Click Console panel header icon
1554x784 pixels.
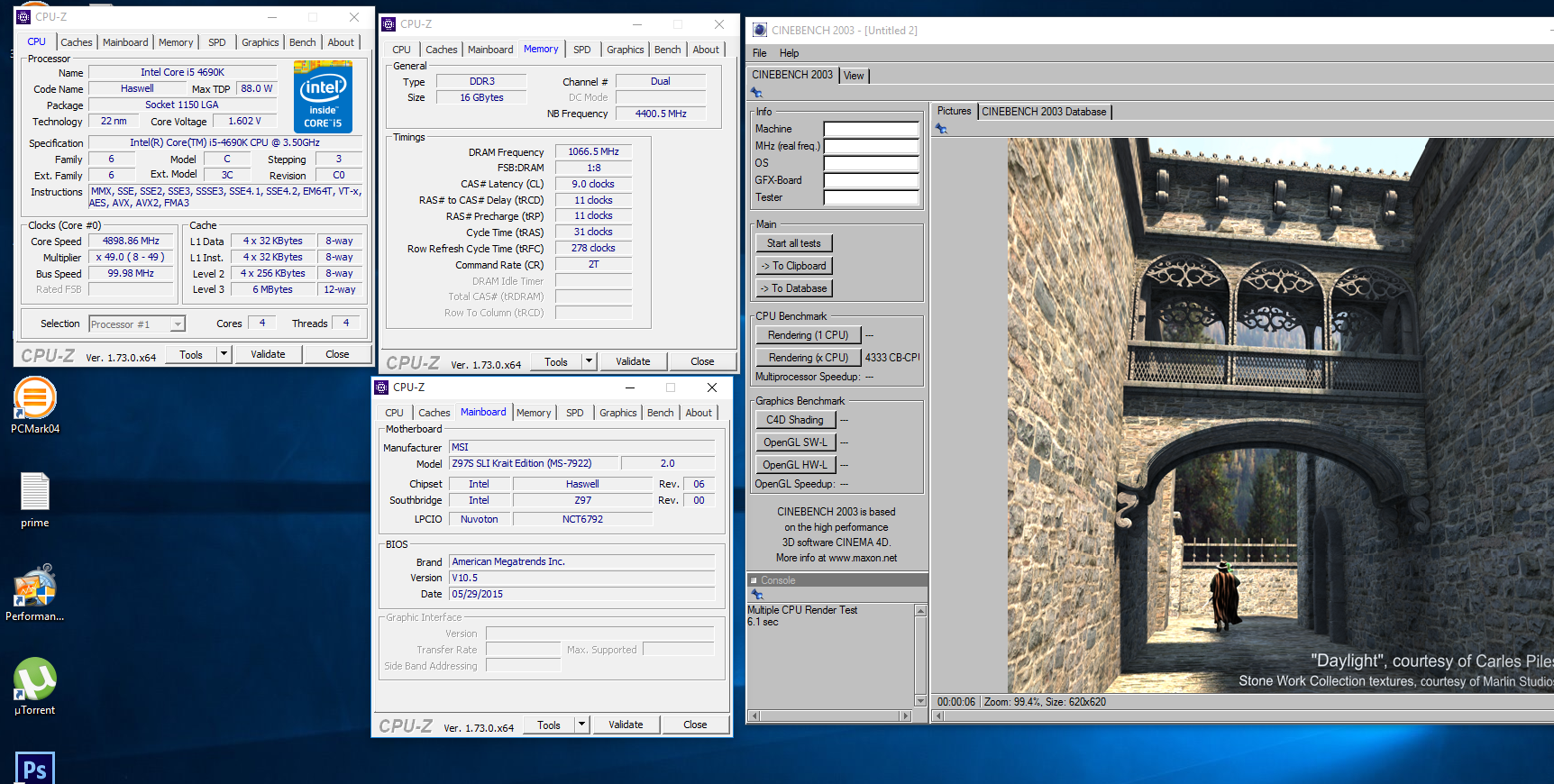tap(754, 580)
